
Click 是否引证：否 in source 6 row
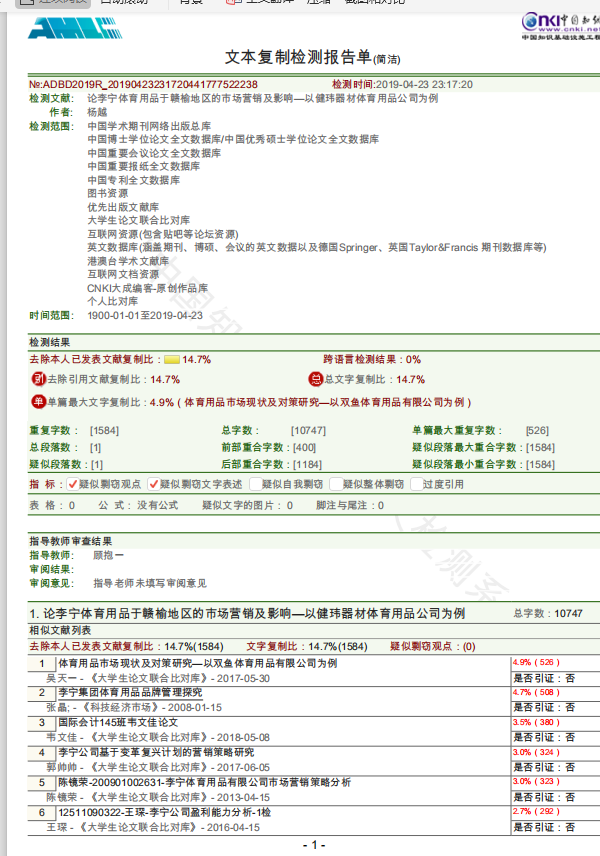(544, 827)
